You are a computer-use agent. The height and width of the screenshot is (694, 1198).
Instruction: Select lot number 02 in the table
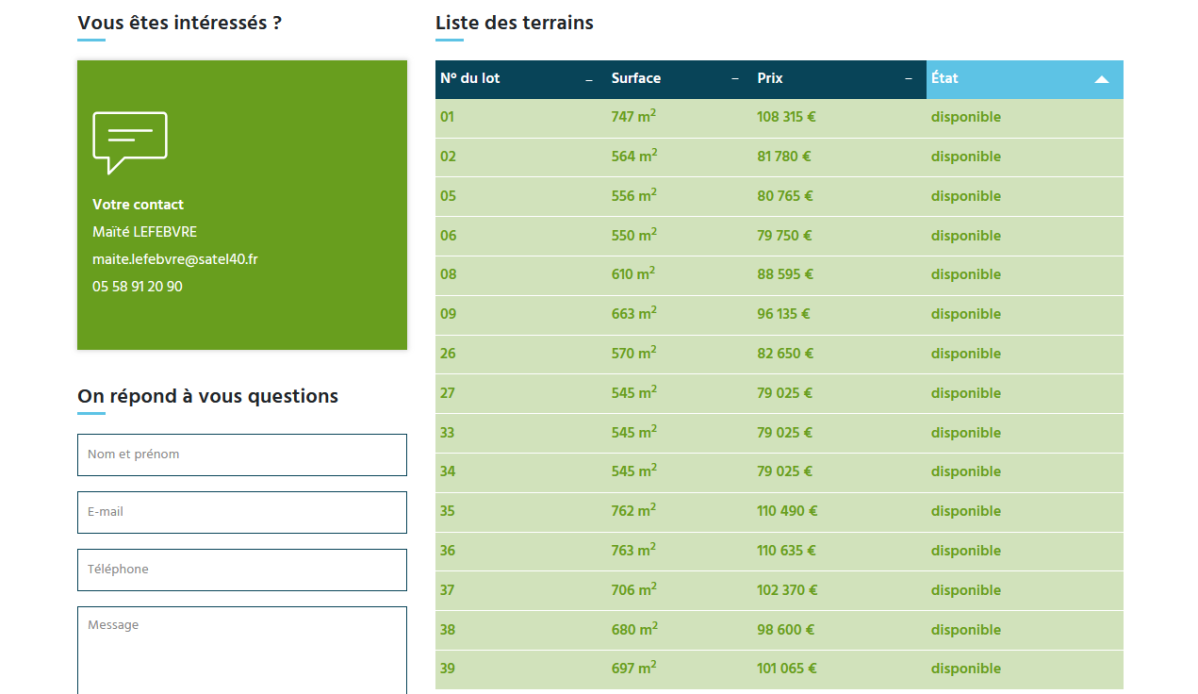click(448, 157)
